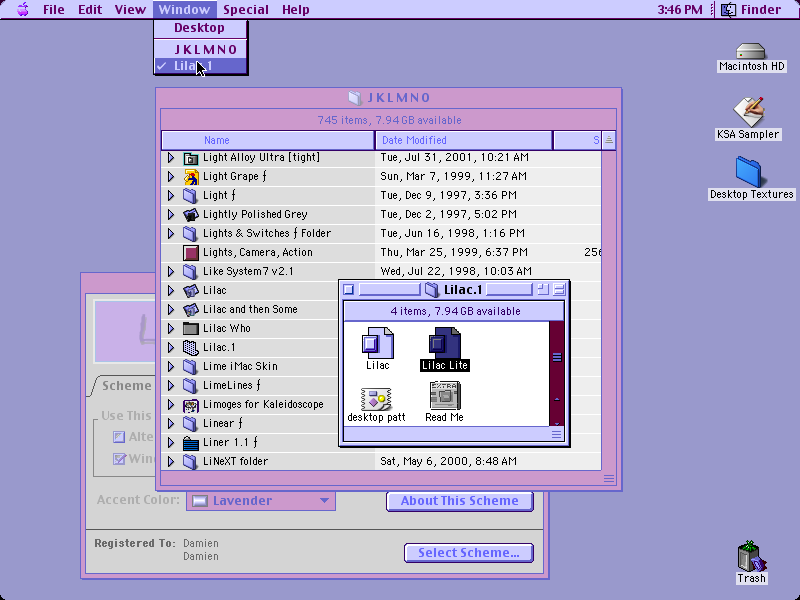This screenshot has width=800, height=600.
Task: Click the Light Grape ƒ folder icon
Action: click(190, 177)
